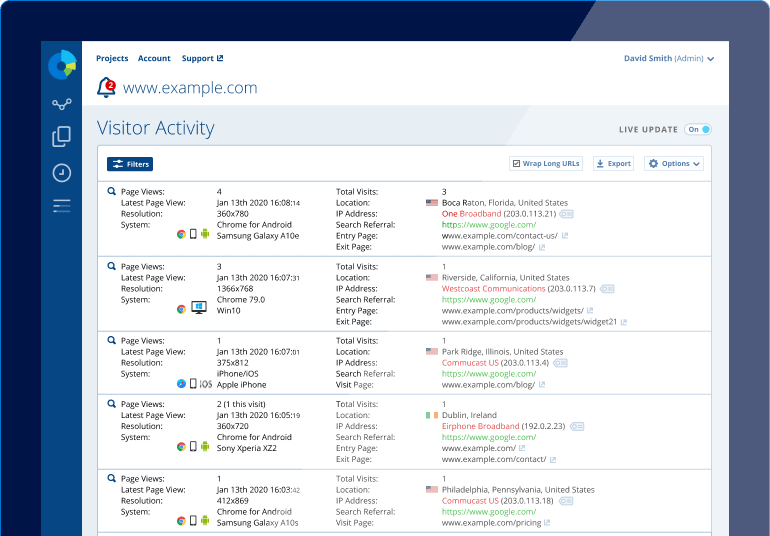Open the clock sidebar icon
The height and width of the screenshot is (536, 770).
[x=61, y=173]
